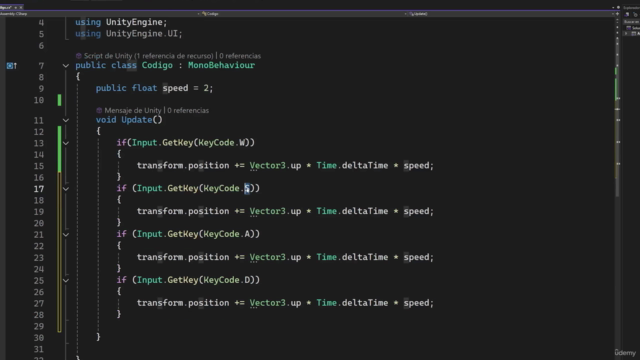Click "Vector3" on line 19
The image size is (640, 360).
(x=267, y=211)
